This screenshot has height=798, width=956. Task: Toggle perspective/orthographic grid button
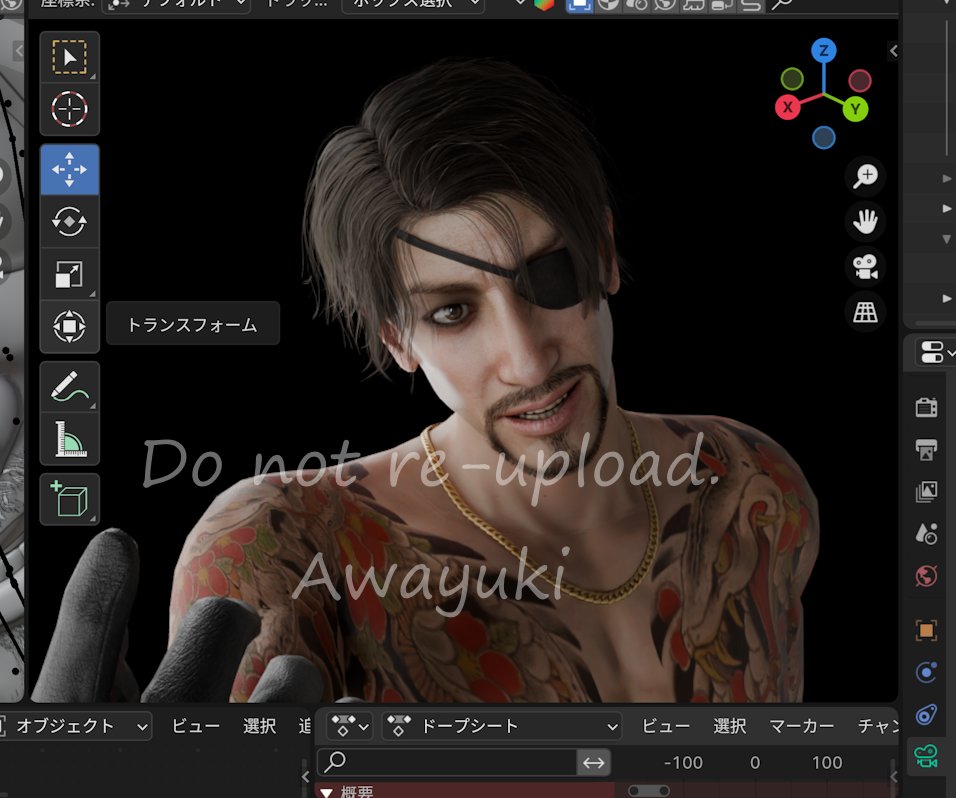click(865, 312)
